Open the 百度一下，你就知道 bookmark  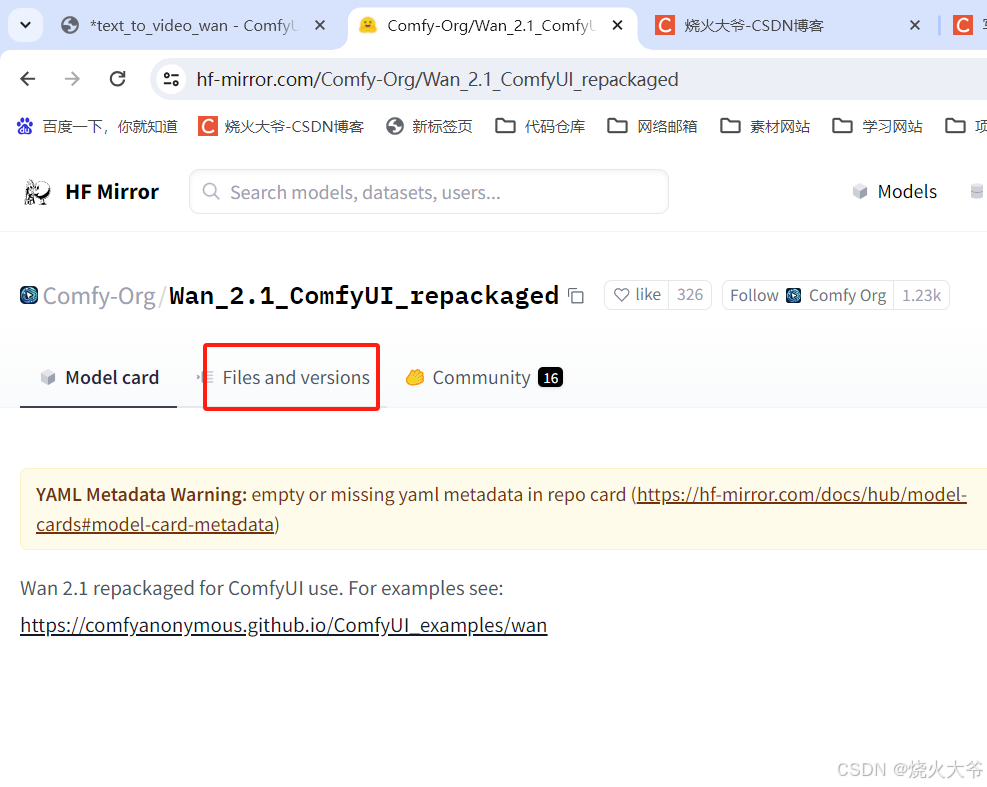(x=97, y=127)
